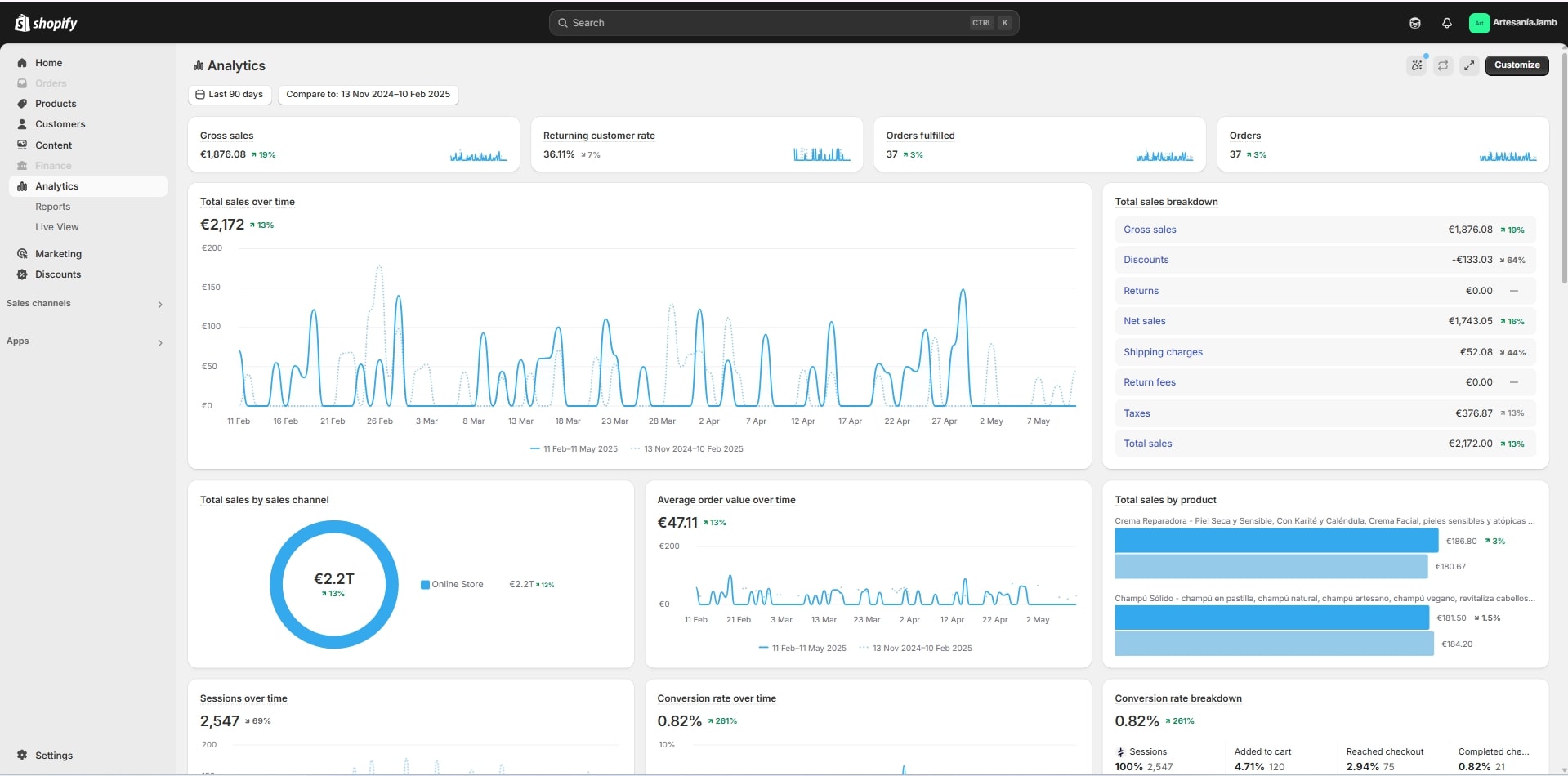Click the Products tag icon

[22, 104]
